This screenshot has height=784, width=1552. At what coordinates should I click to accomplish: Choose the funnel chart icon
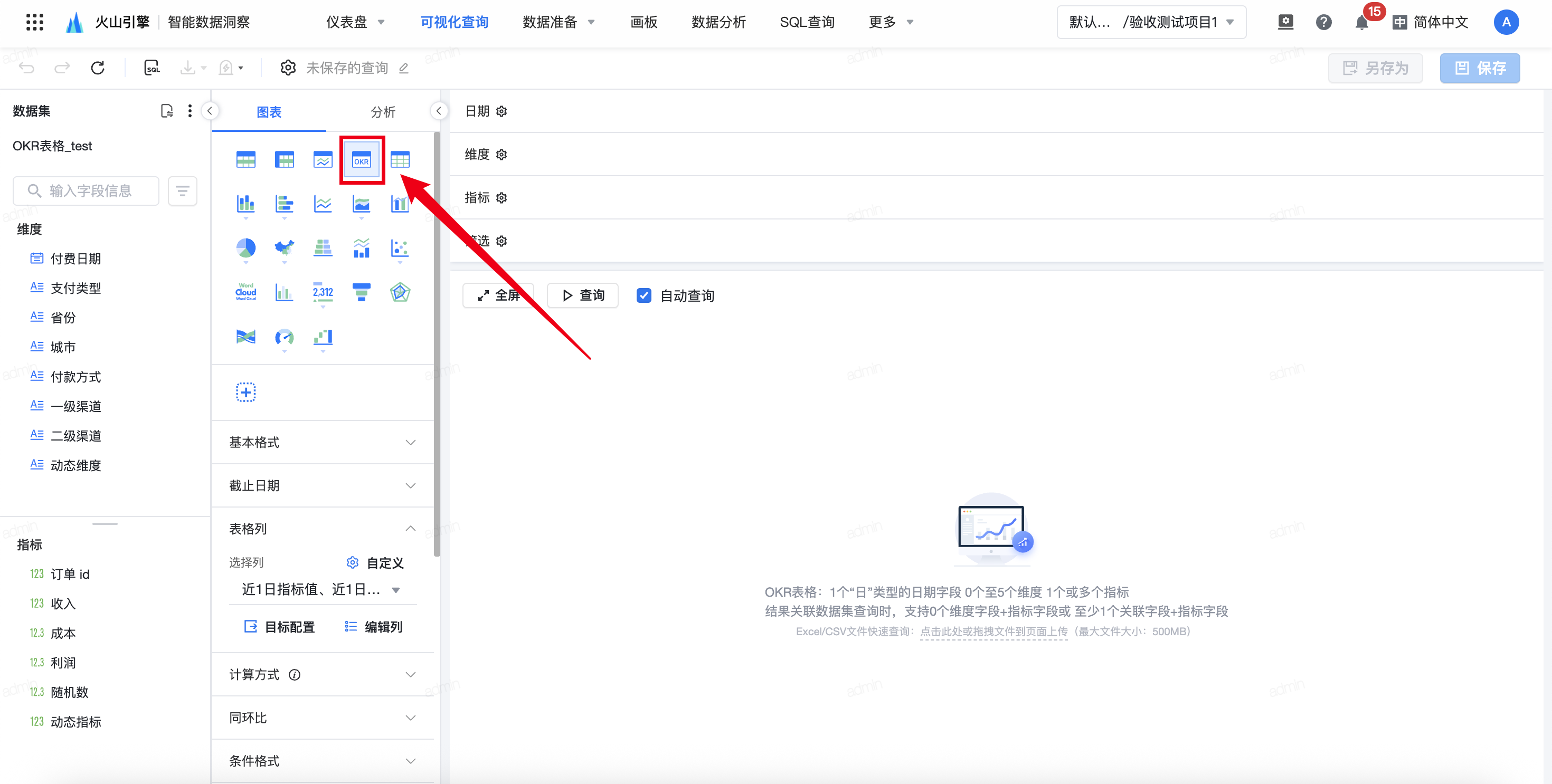click(362, 292)
